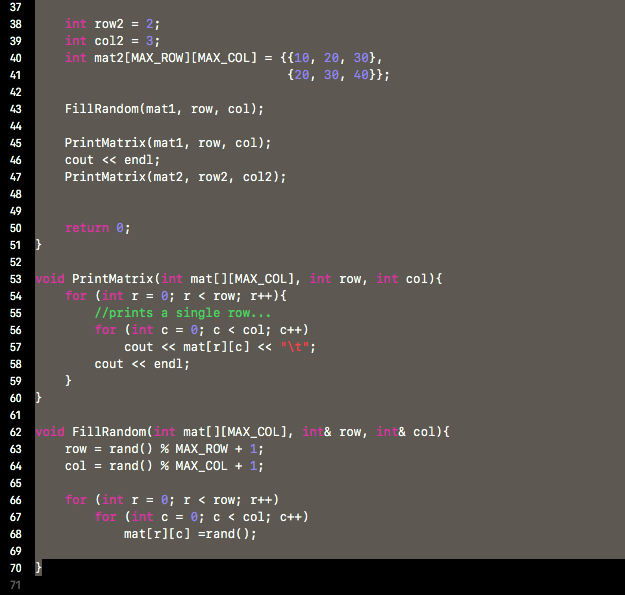The image size is (625, 595).
Task: Click the closing brace on line 51
Action: point(38,245)
